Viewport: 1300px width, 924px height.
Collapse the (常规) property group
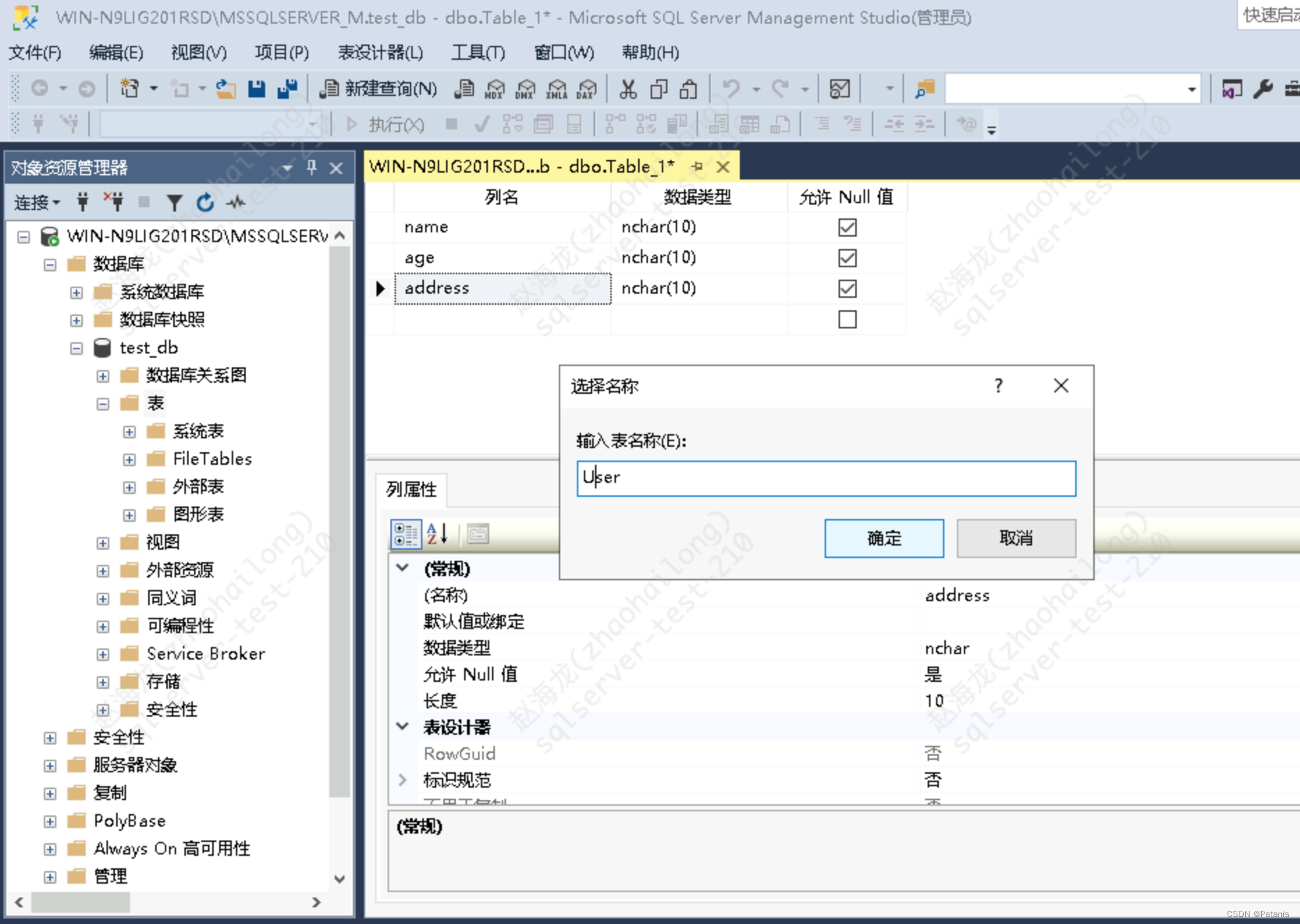point(402,568)
